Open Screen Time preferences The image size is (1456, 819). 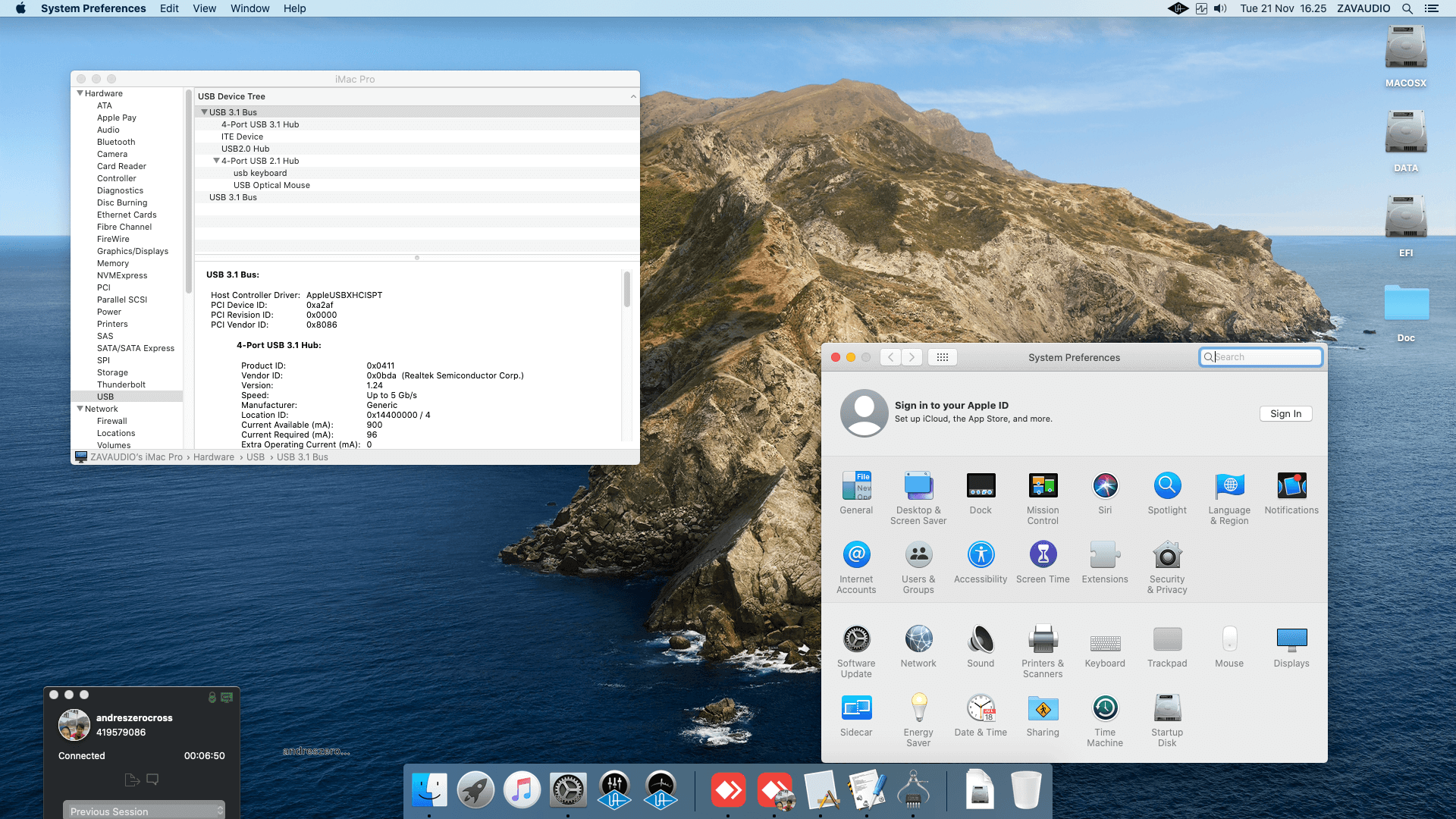point(1043,562)
